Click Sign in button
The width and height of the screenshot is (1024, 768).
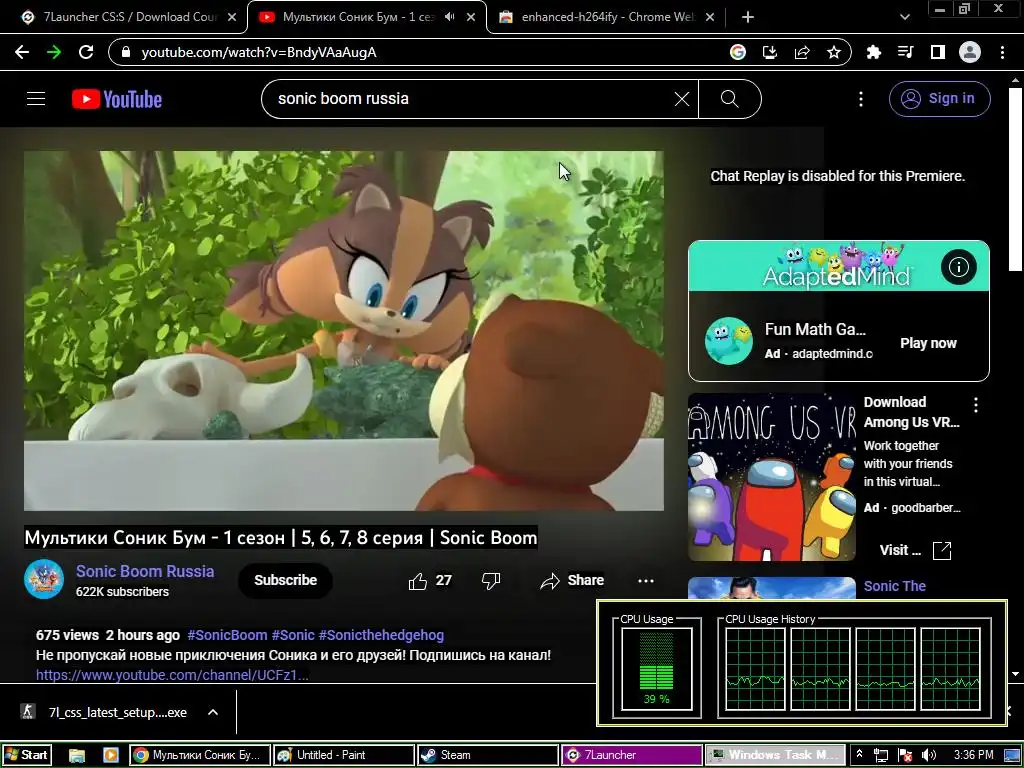[x=939, y=99]
